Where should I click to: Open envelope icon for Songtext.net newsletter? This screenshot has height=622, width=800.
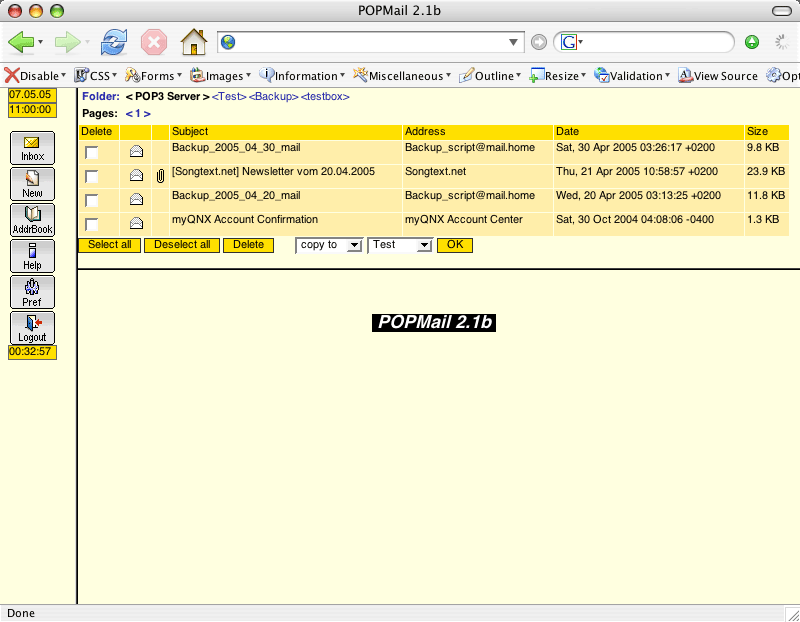point(136,175)
